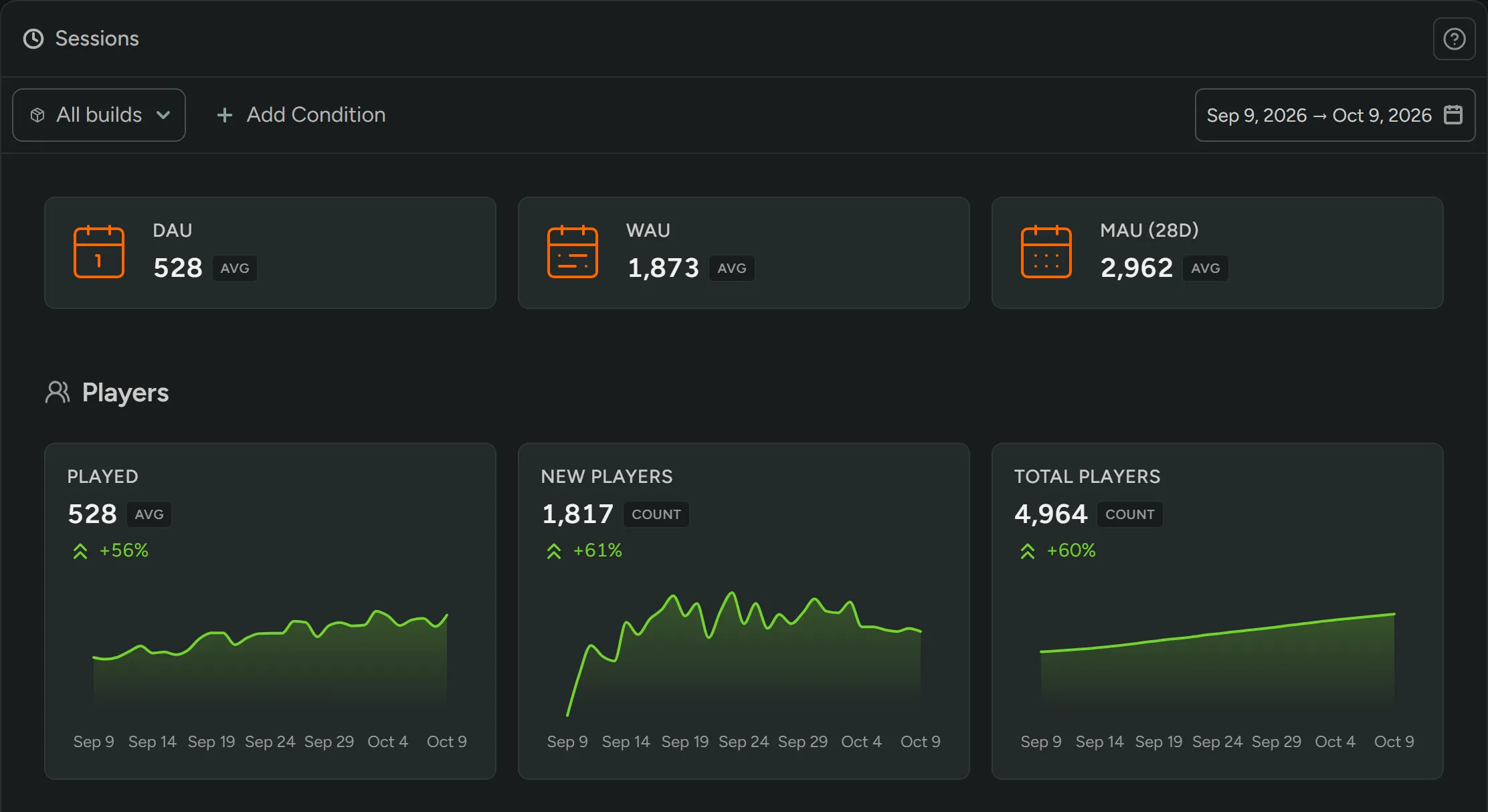Screen dimensions: 1488x812
Task: Click the calendar icon in date range
Action: click(1453, 114)
